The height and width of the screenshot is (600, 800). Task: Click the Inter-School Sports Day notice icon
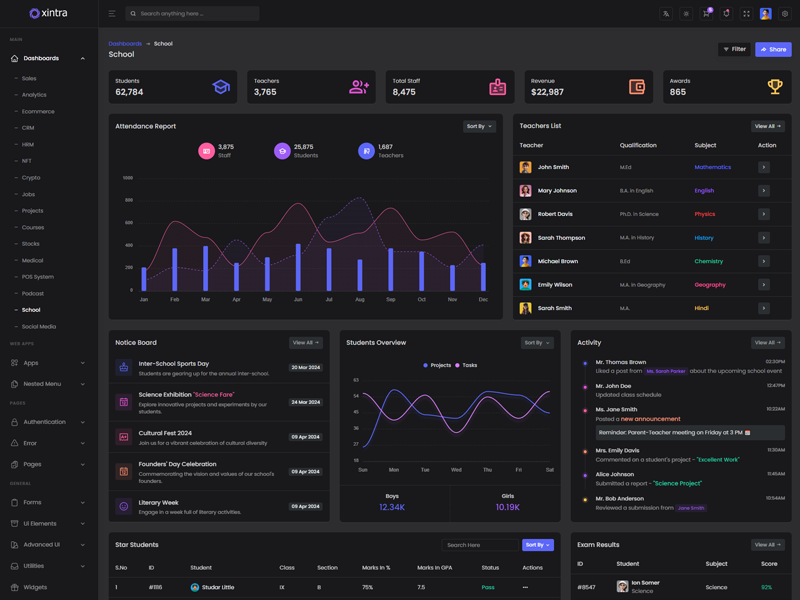point(124,368)
